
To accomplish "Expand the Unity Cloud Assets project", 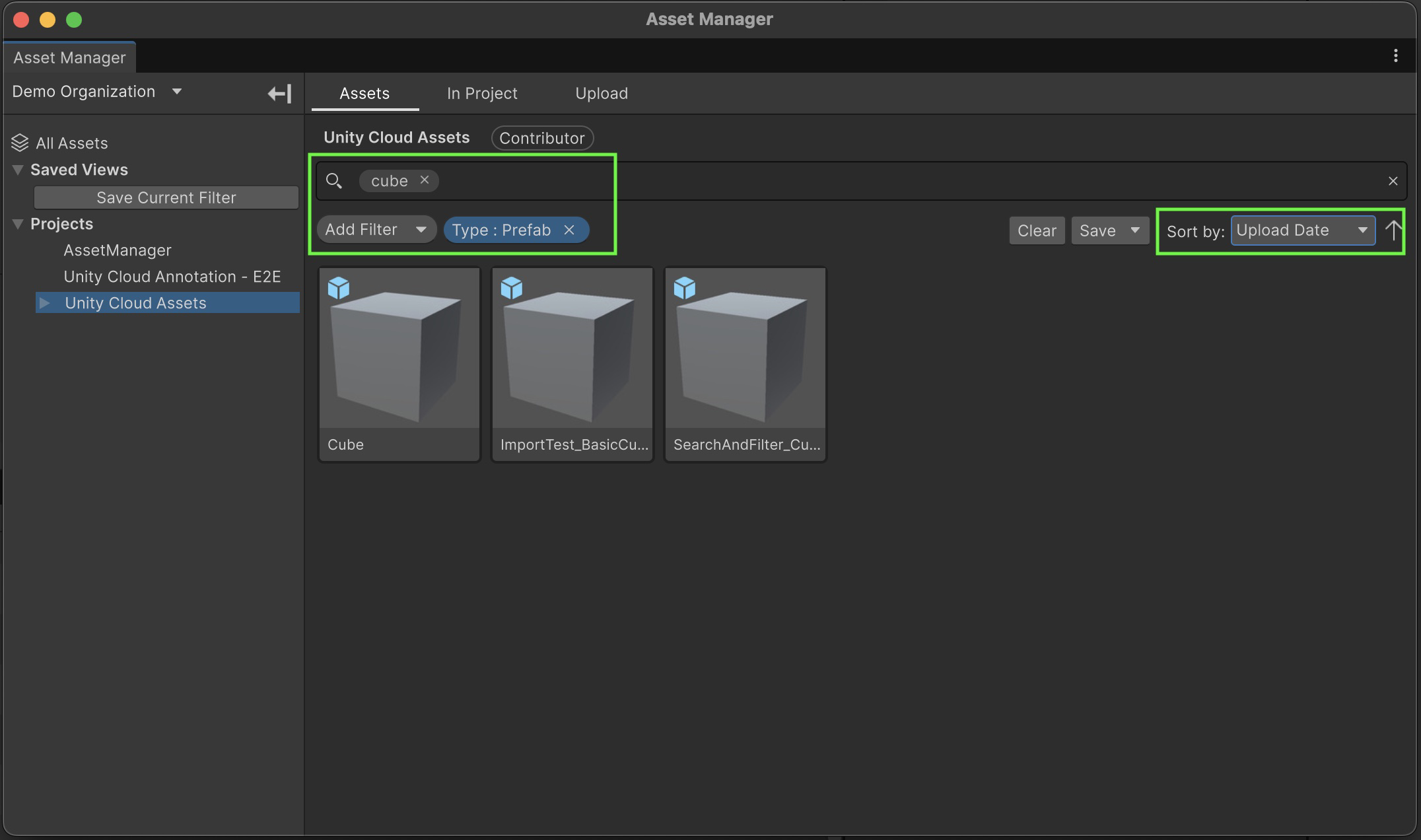I will click(45, 303).
